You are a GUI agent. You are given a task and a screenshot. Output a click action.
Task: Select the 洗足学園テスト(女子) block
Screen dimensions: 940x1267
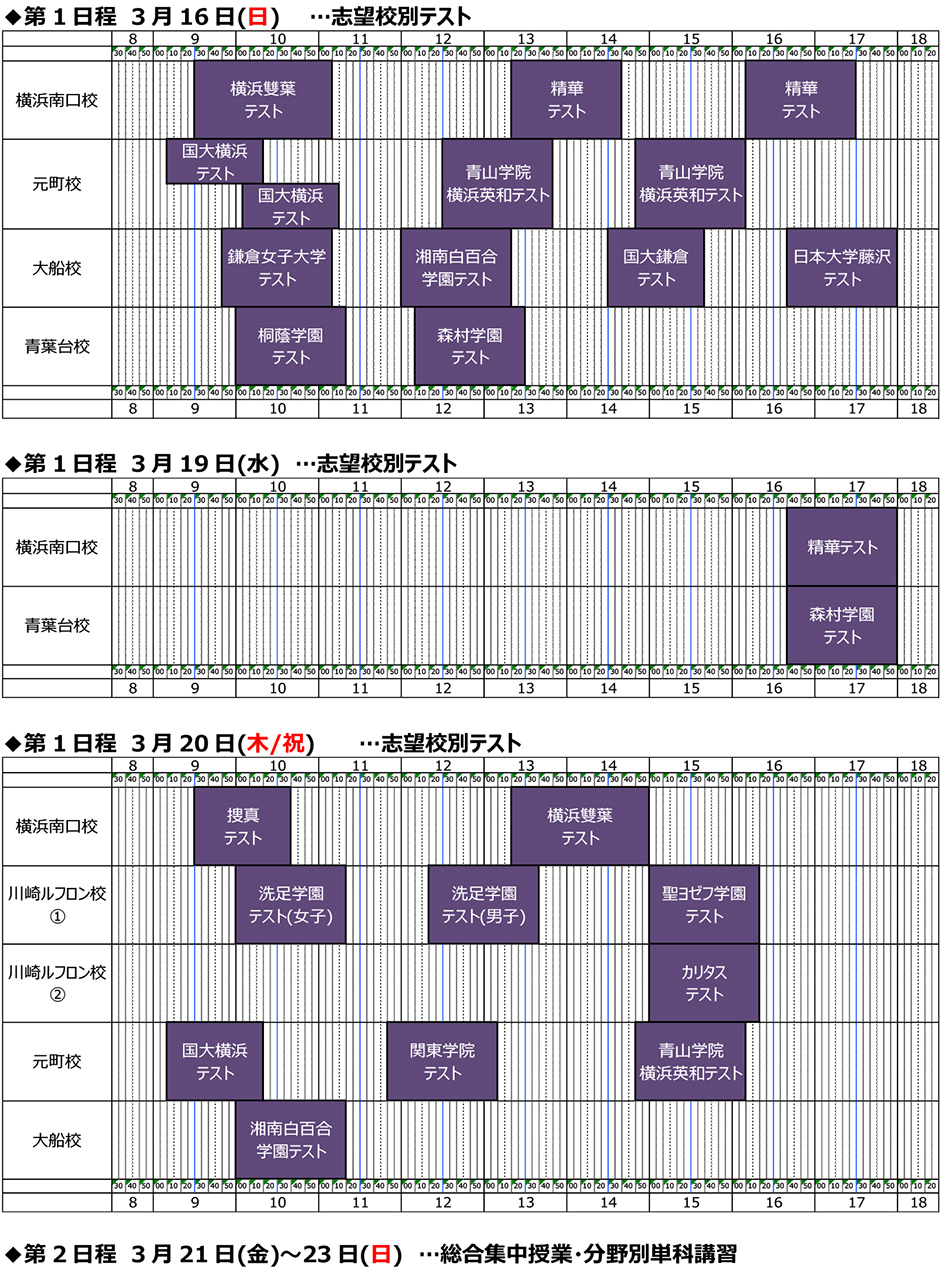(x=291, y=904)
